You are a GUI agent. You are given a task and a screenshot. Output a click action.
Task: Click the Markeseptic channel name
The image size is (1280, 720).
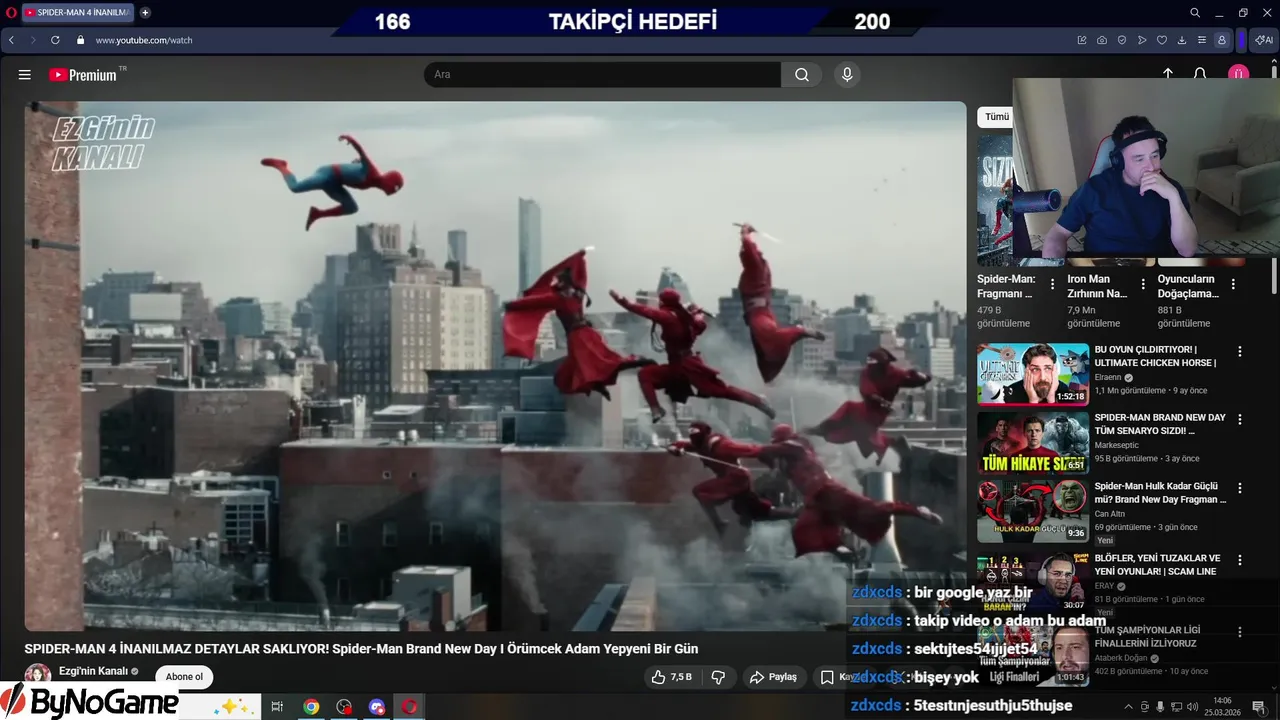point(1118,445)
